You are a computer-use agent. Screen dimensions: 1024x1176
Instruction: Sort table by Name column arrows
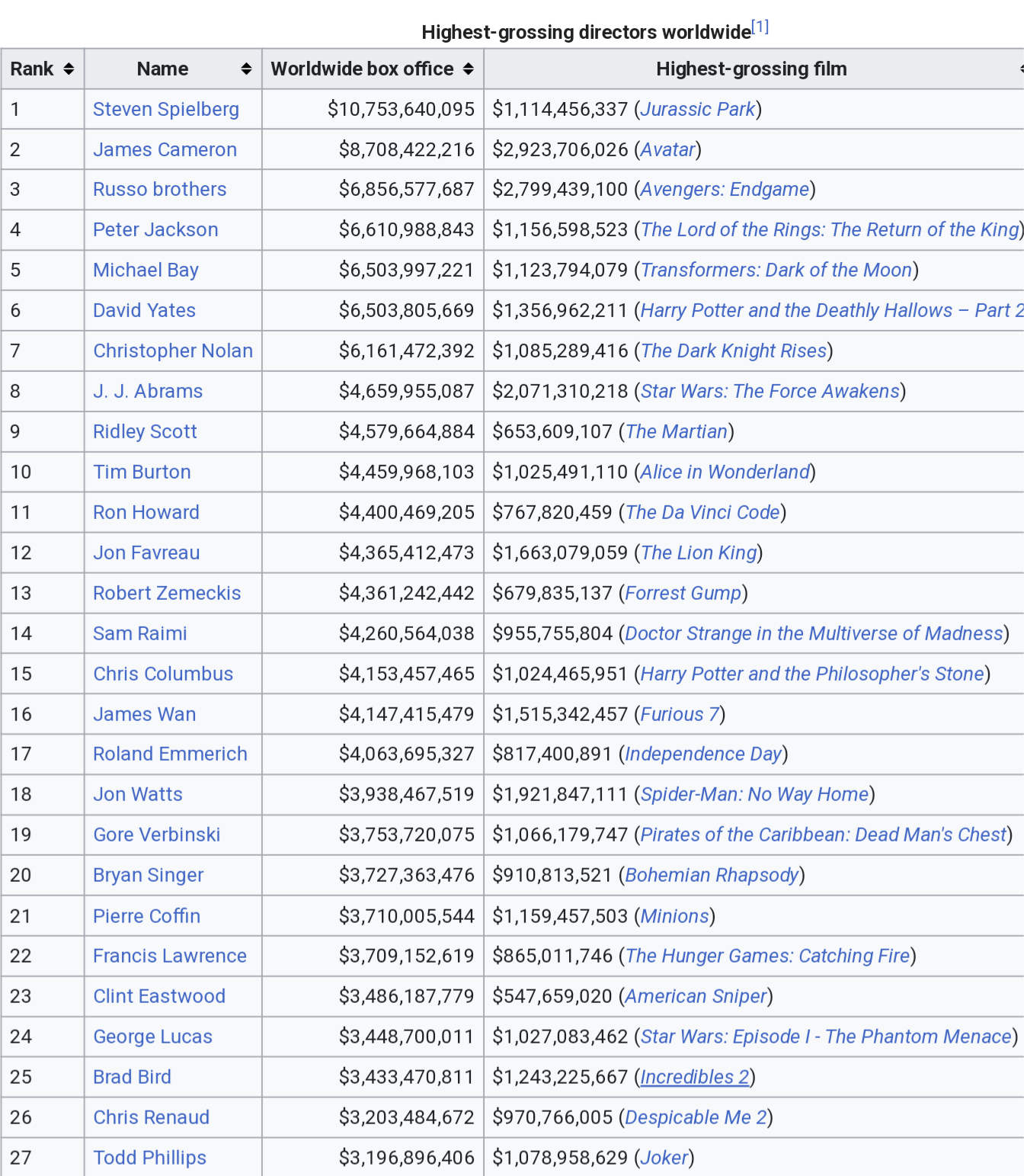pyautogui.click(x=246, y=69)
